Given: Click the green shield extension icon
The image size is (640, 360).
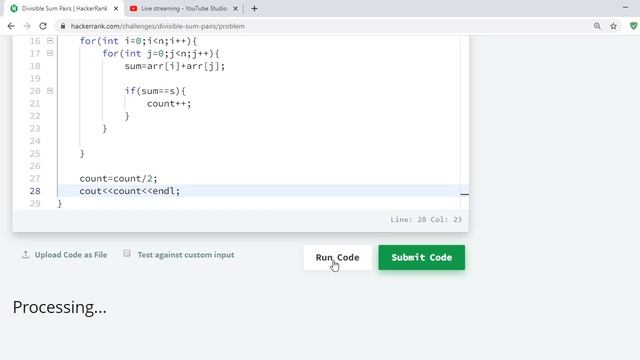Looking at the screenshot, I should point(633,26).
